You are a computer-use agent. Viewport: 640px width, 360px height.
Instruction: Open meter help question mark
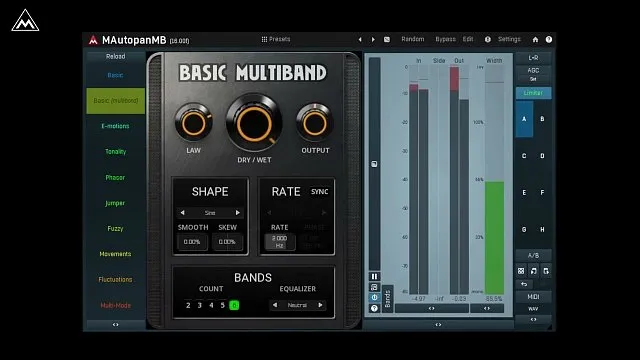click(374, 308)
